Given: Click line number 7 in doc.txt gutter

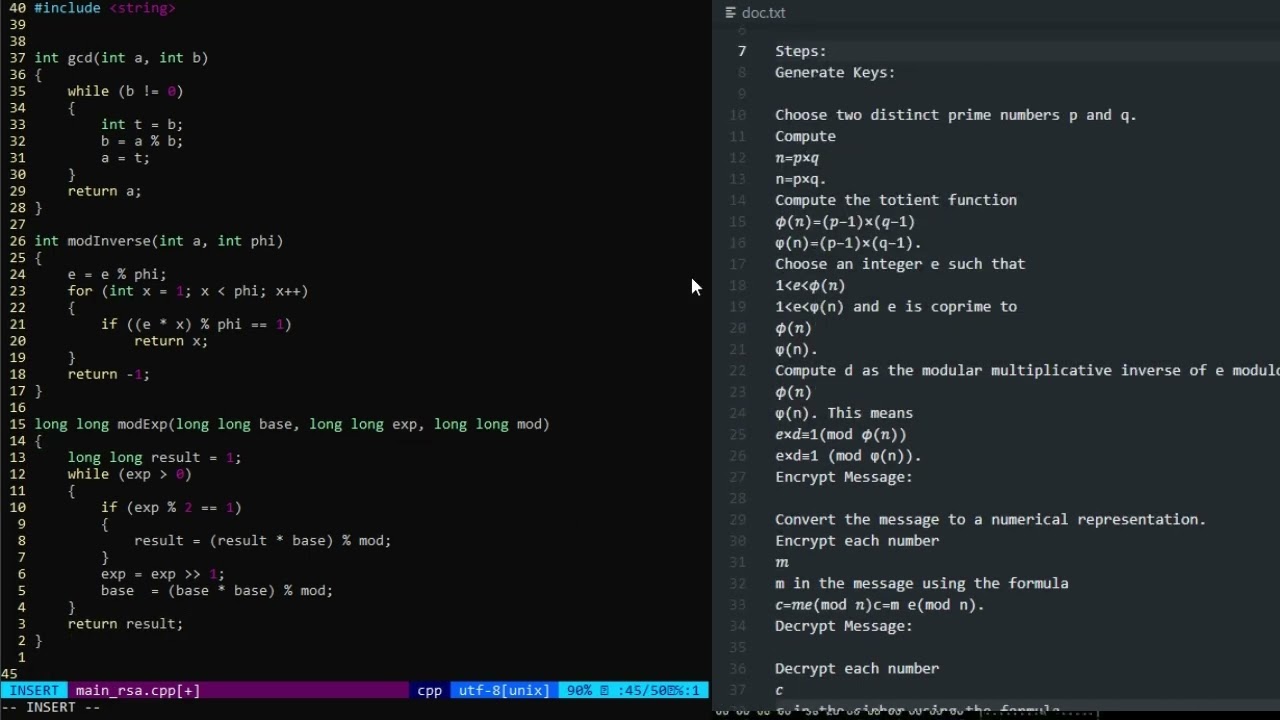Looking at the screenshot, I should point(742,51).
